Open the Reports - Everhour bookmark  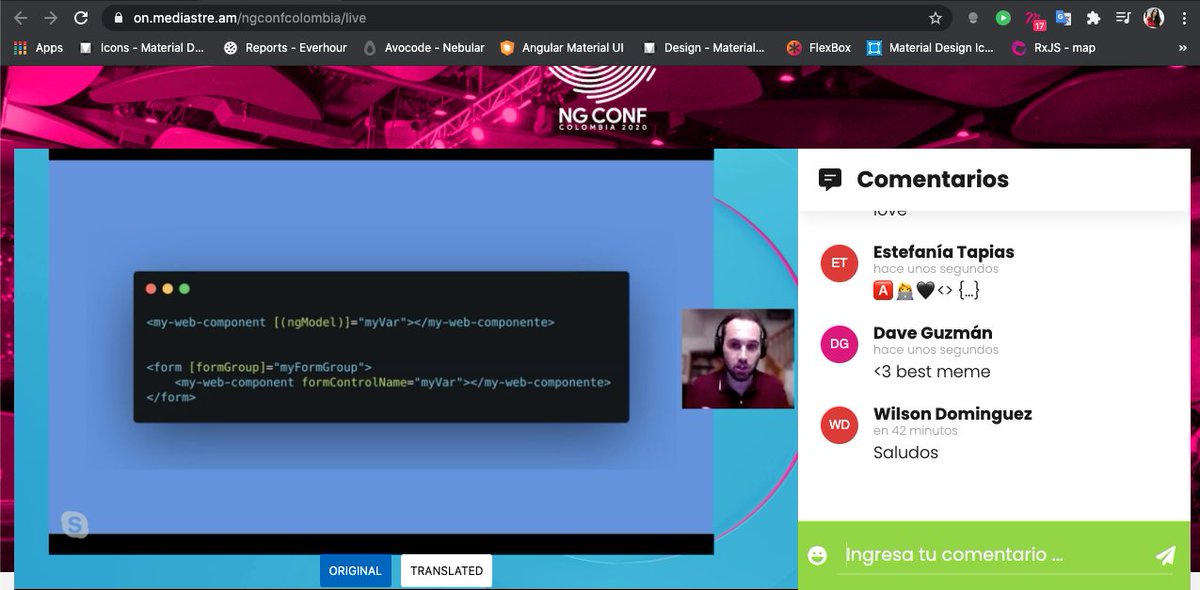tap(285, 47)
